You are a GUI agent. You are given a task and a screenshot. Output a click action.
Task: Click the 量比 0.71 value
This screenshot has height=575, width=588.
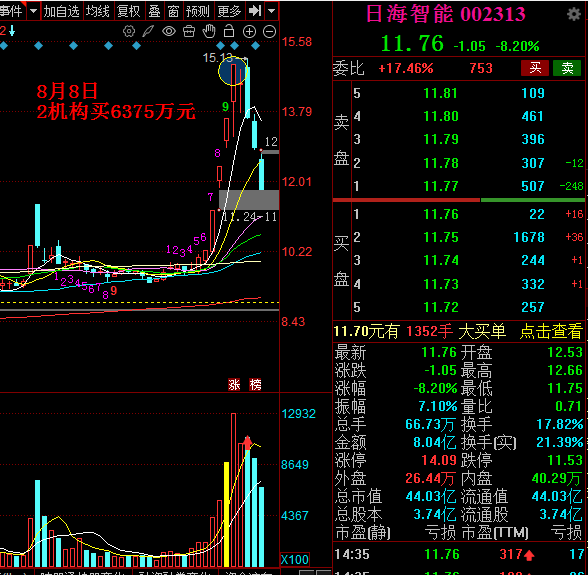click(x=568, y=406)
